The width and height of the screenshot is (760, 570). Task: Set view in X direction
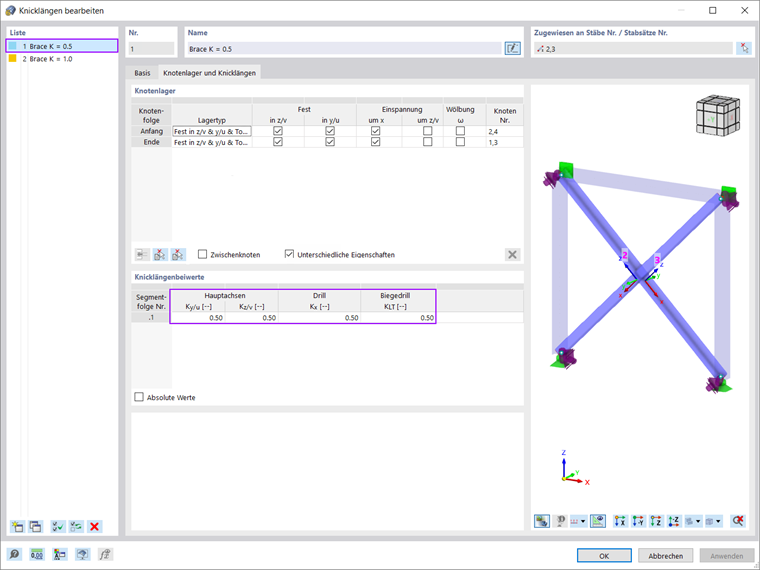coord(620,521)
